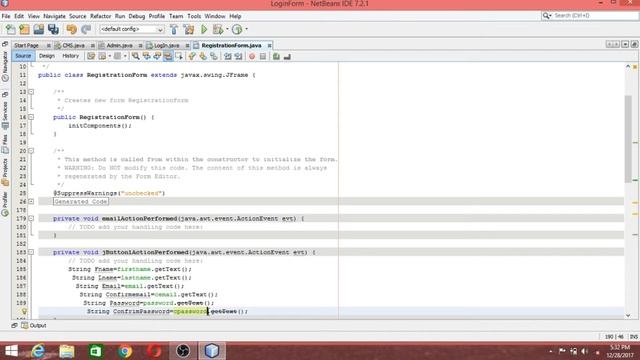Open the Edit menu
Image resolution: width=640 pixels, height=360 pixels.
tap(19, 16)
